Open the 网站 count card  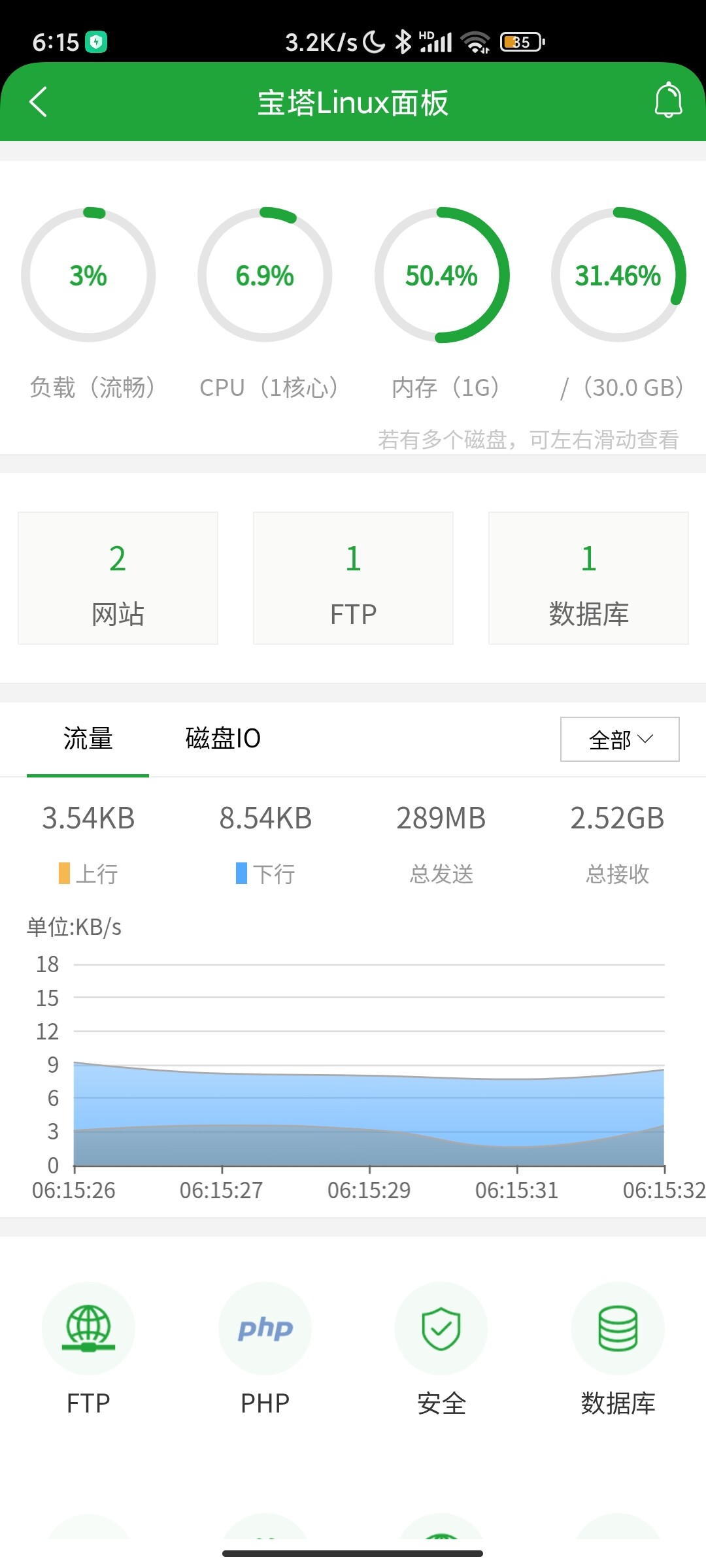pyautogui.click(x=118, y=578)
